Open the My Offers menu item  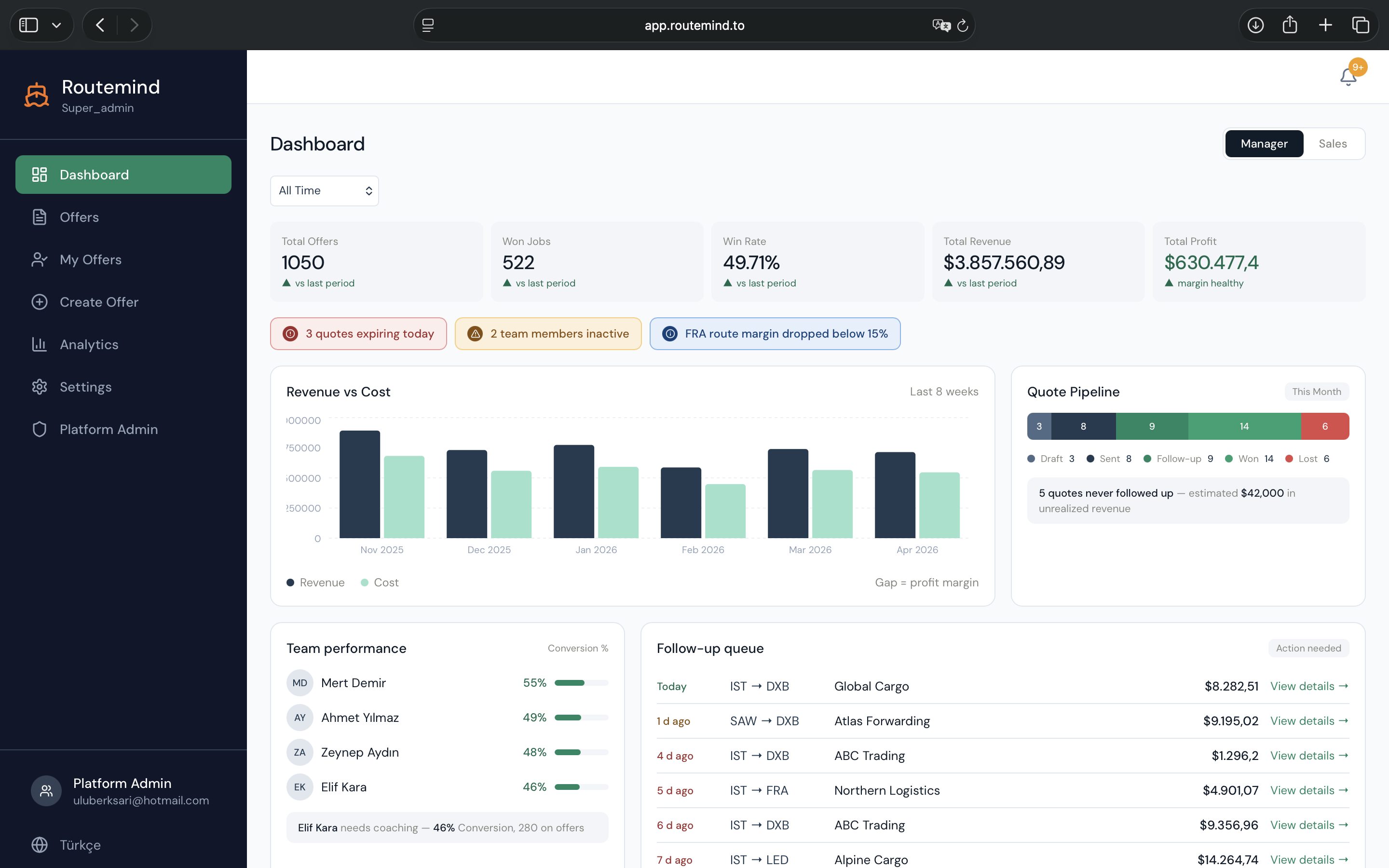[123, 259]
